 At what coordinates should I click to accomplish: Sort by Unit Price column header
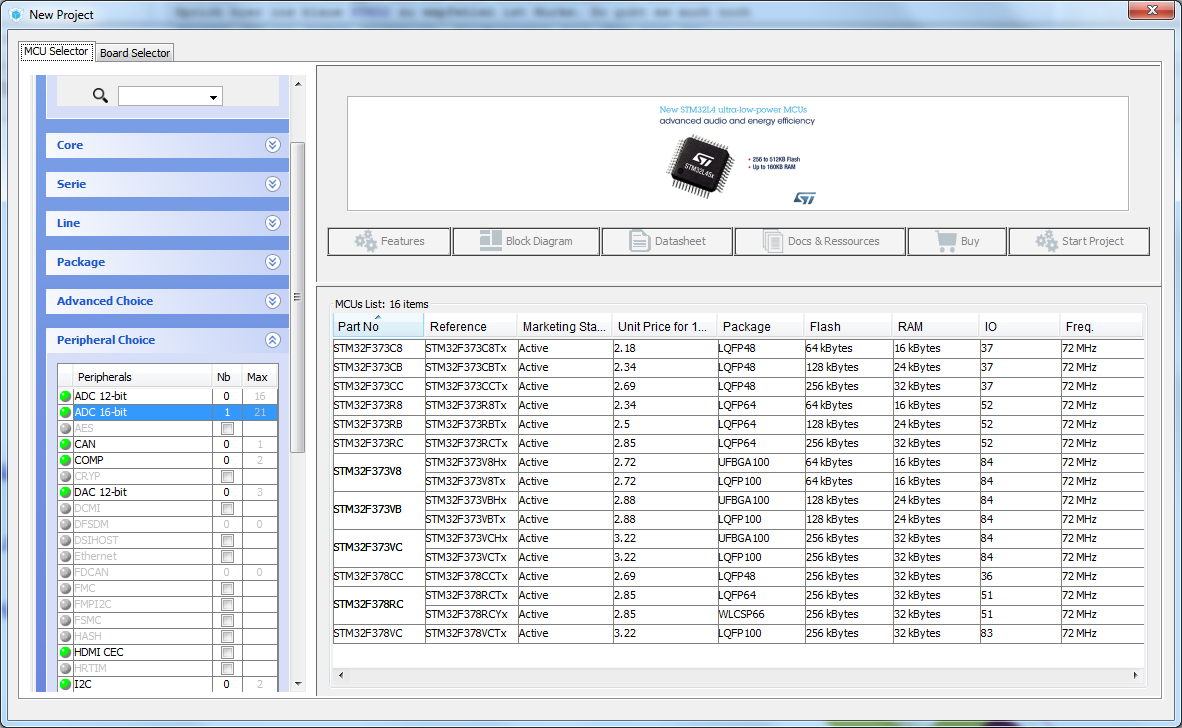[664, 326]
